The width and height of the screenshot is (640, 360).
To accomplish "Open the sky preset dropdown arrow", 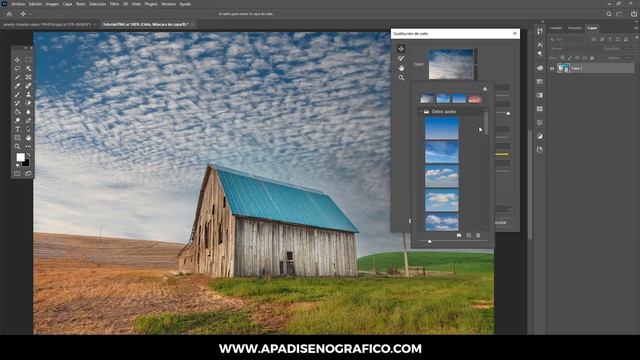I will (476, 64).
